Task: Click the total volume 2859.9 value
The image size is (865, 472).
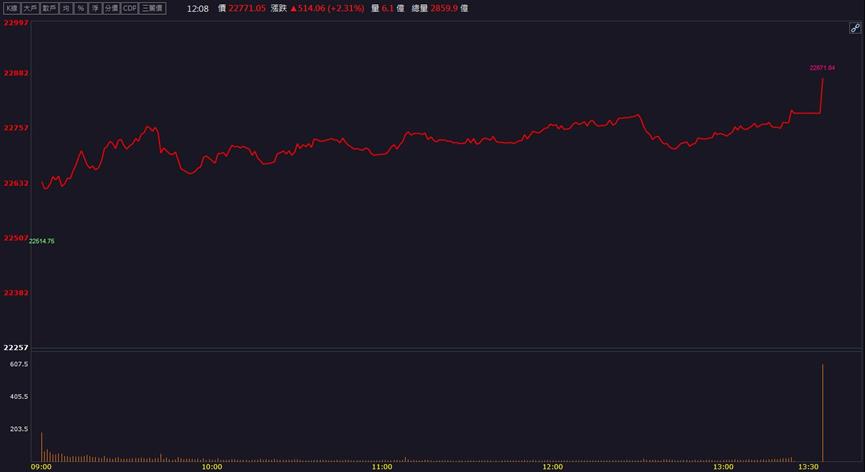Action: pyautogui.click(x=444, y=8)
